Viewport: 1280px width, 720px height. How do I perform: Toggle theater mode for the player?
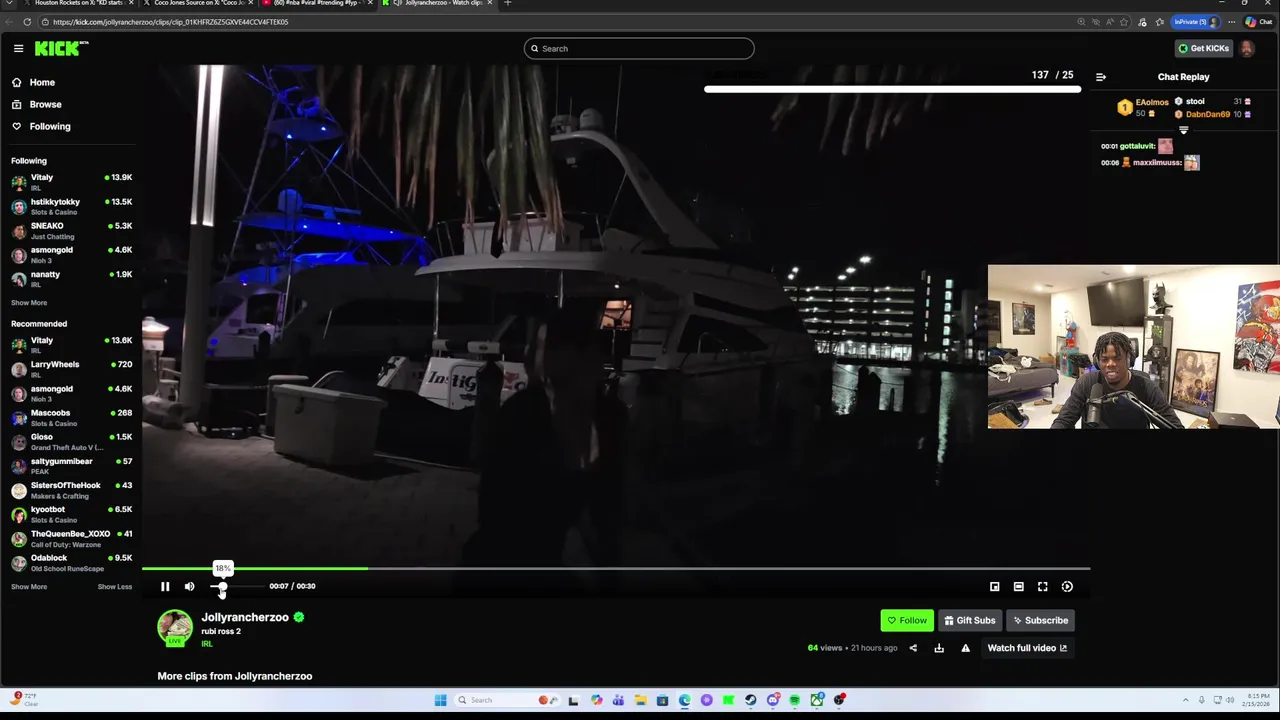point(1018,587)
